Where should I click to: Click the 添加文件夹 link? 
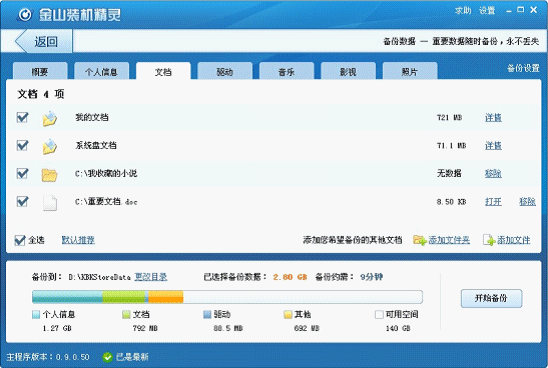(x=449, y=240)
